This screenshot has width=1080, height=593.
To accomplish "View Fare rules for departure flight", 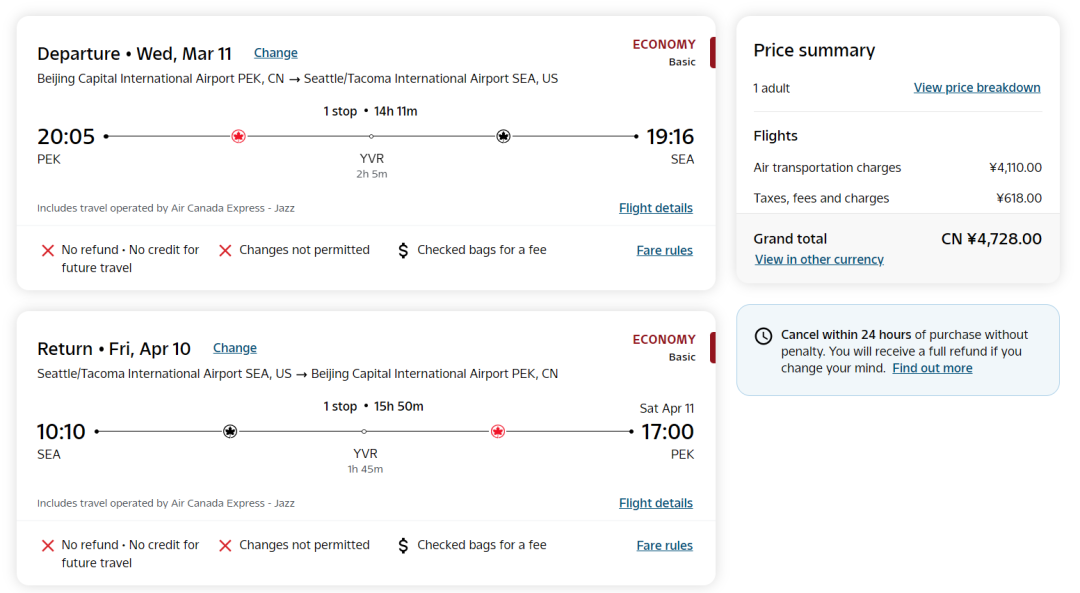I will pyautogui.click(x=664, y=250).
